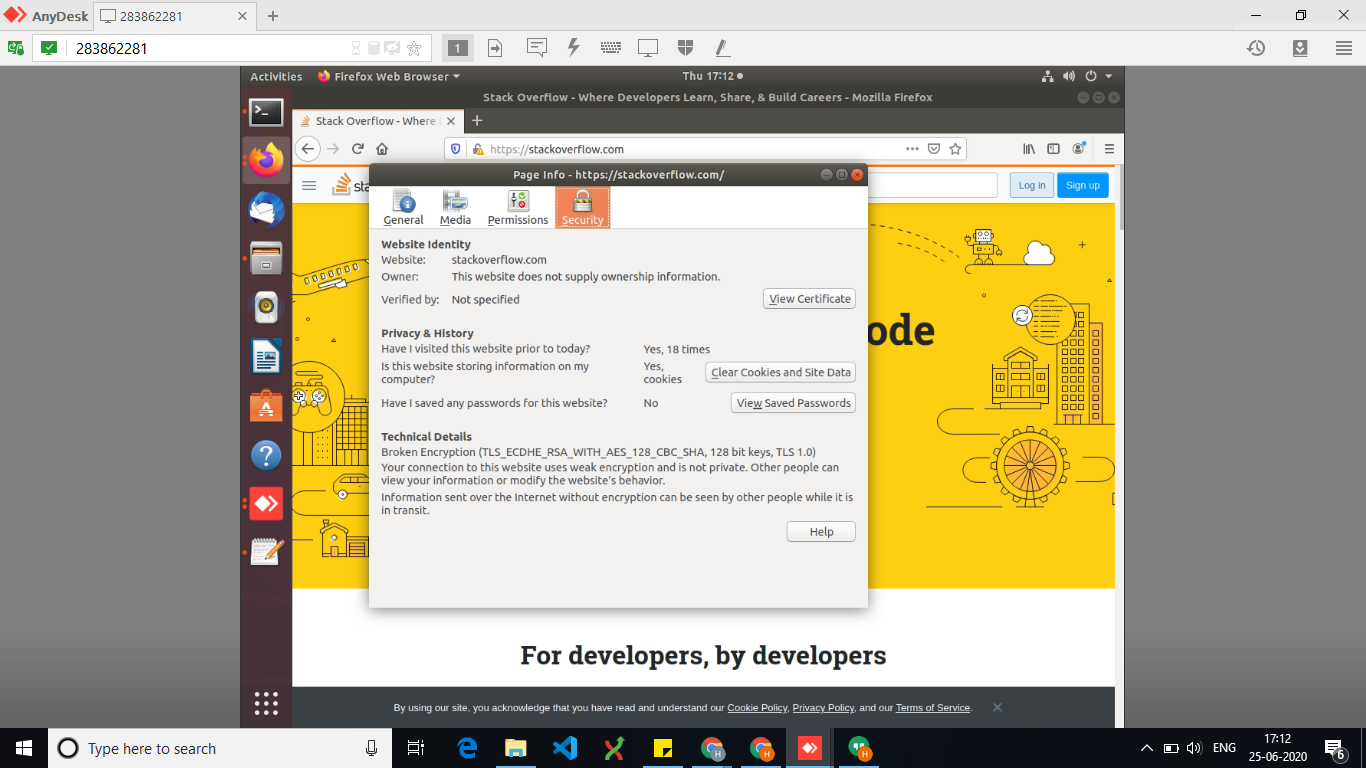Open the AnyDesk permissions shield icon

(x=685, y=48)
